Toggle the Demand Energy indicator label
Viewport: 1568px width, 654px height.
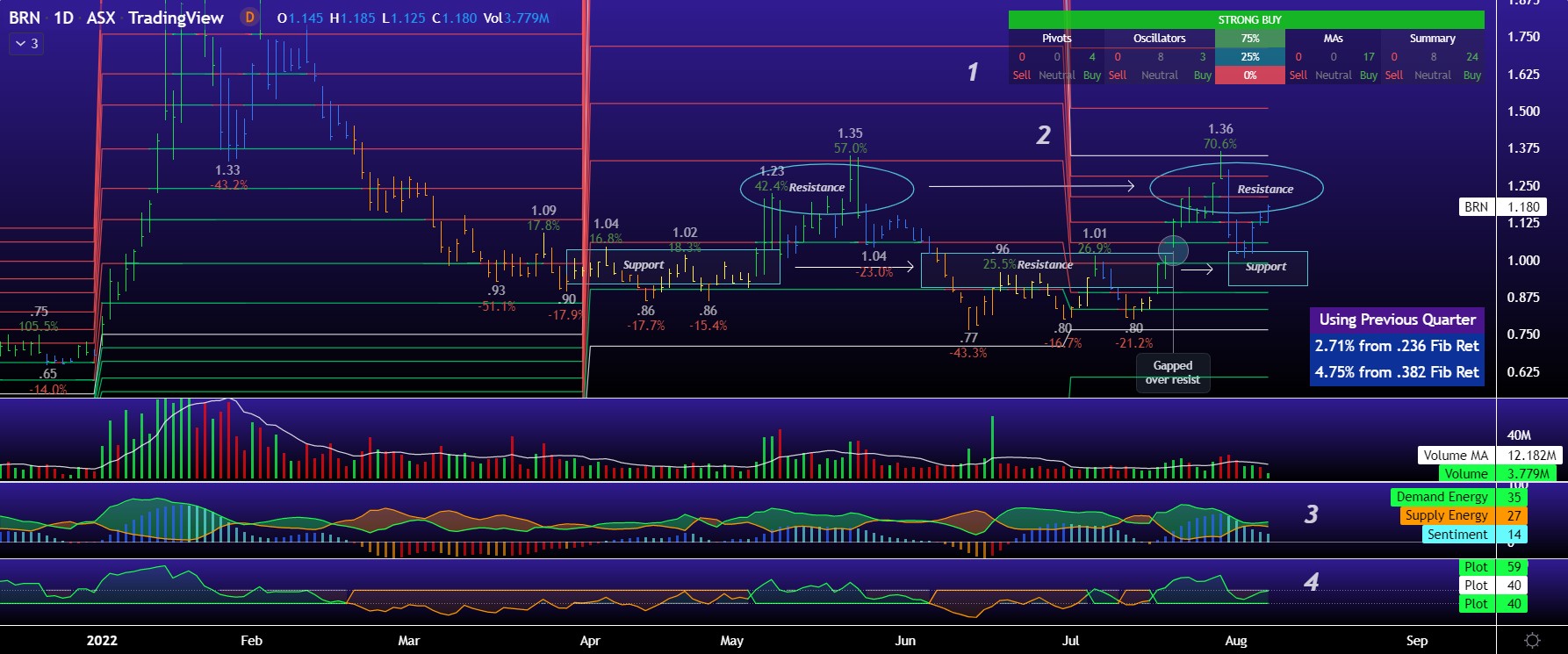pos(1442,497)
